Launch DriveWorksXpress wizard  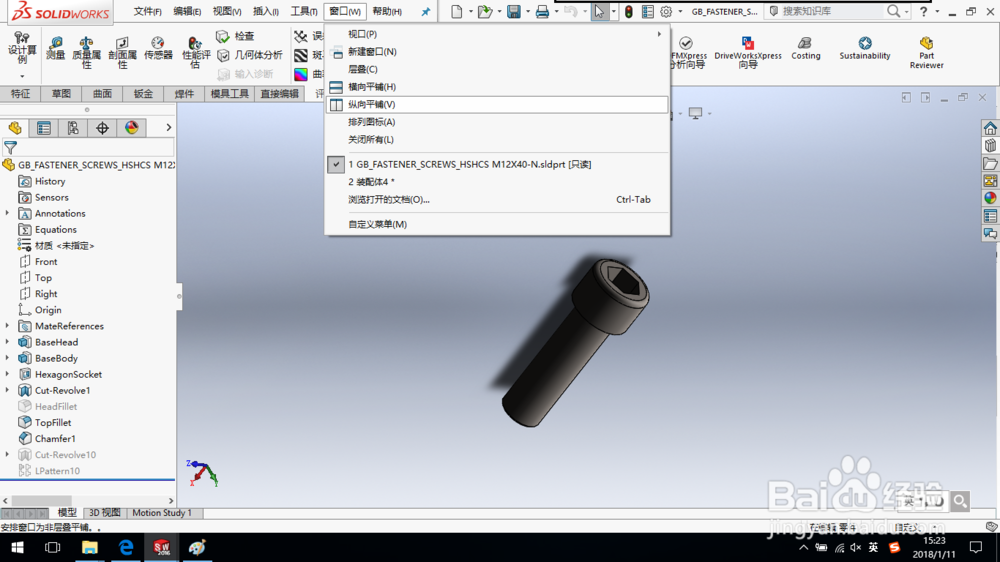[747, 52]
